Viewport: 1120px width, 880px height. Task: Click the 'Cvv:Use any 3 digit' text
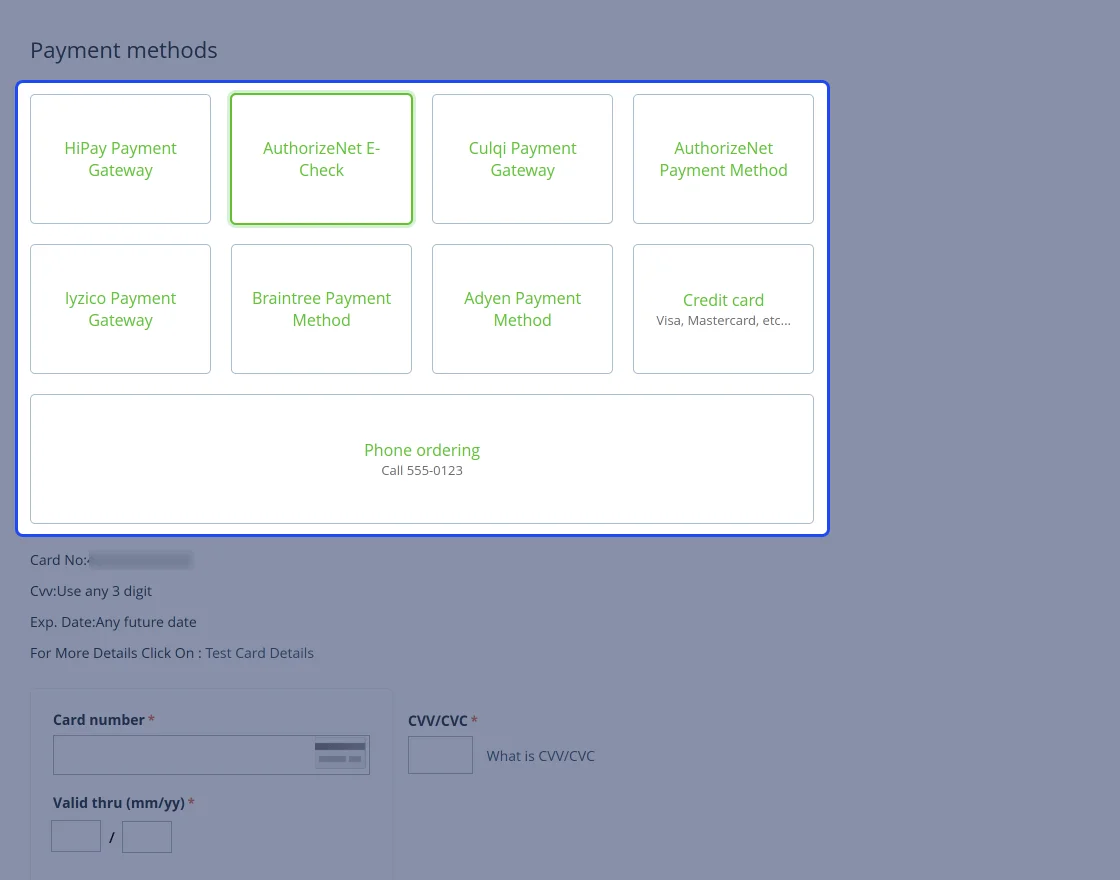point(91,591)
